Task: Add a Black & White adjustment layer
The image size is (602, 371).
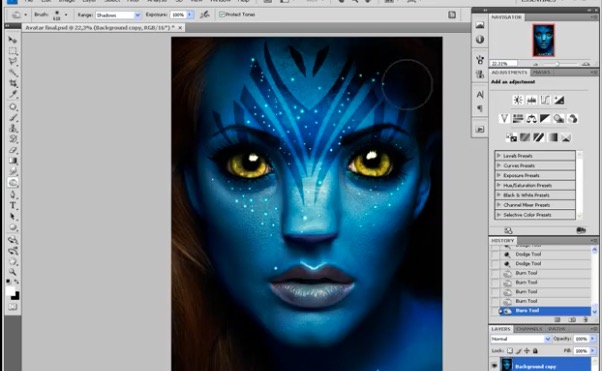Action: [x=545, y=119]
